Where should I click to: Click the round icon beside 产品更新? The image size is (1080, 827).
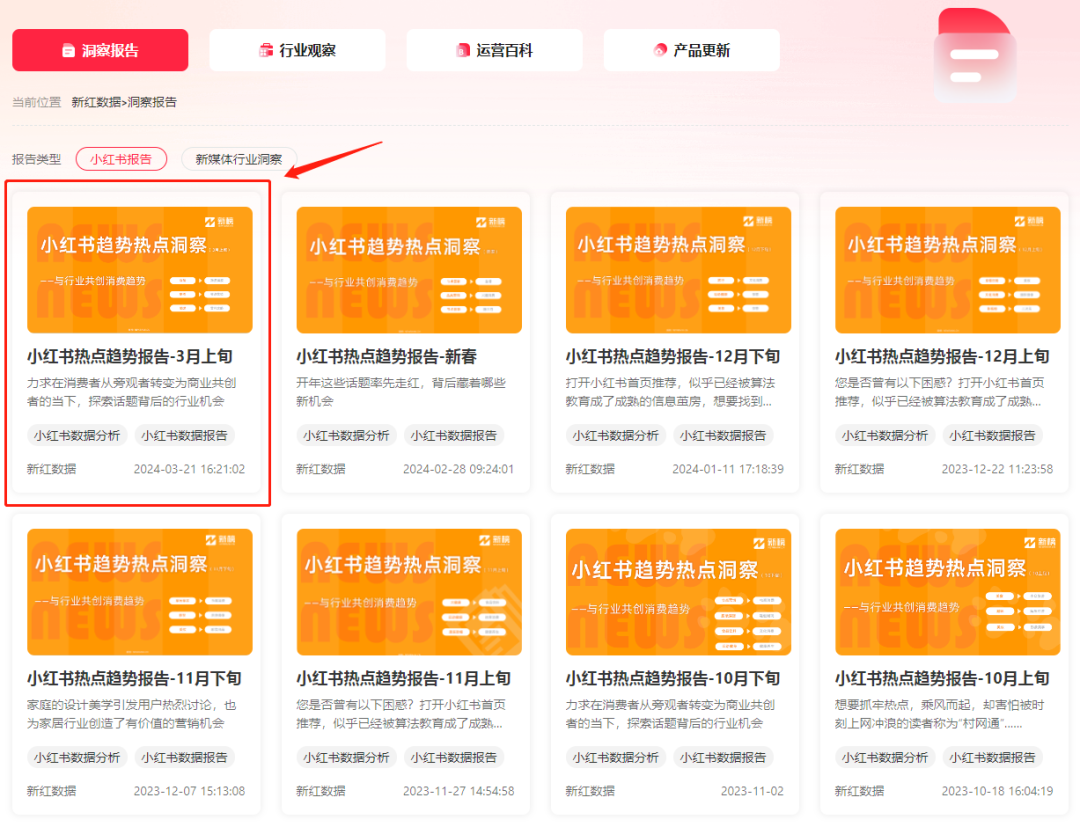(660, 50)
